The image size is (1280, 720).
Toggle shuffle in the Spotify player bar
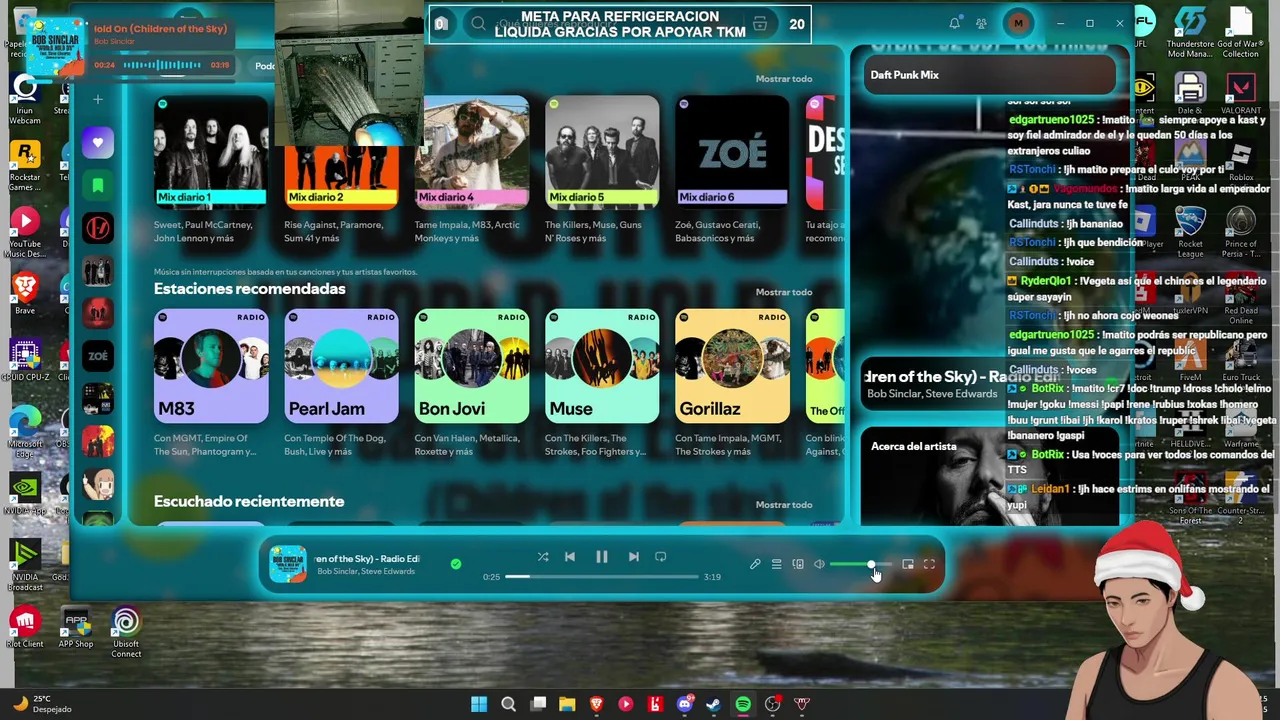click(x=543, y=557)
